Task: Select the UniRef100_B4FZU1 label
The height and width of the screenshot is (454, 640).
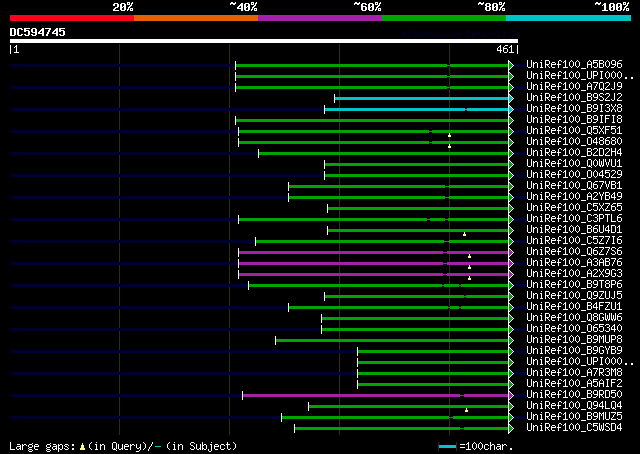Action: click(x=574, y=307)
